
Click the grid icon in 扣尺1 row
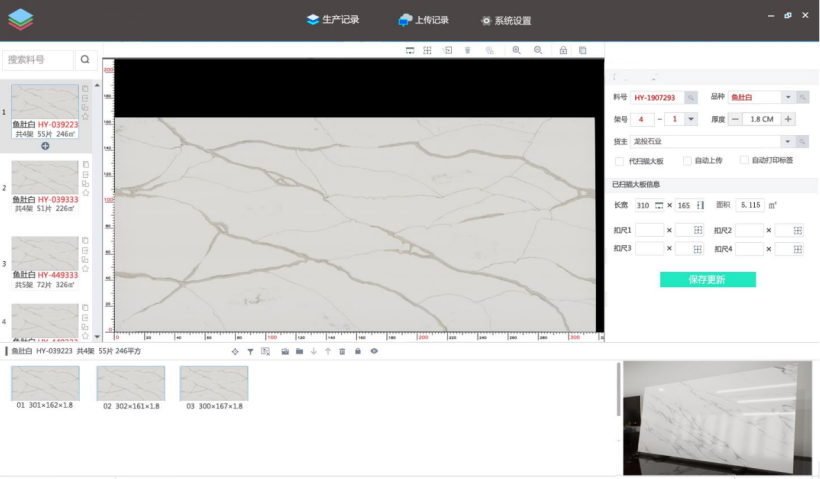(x=698, y=230)
